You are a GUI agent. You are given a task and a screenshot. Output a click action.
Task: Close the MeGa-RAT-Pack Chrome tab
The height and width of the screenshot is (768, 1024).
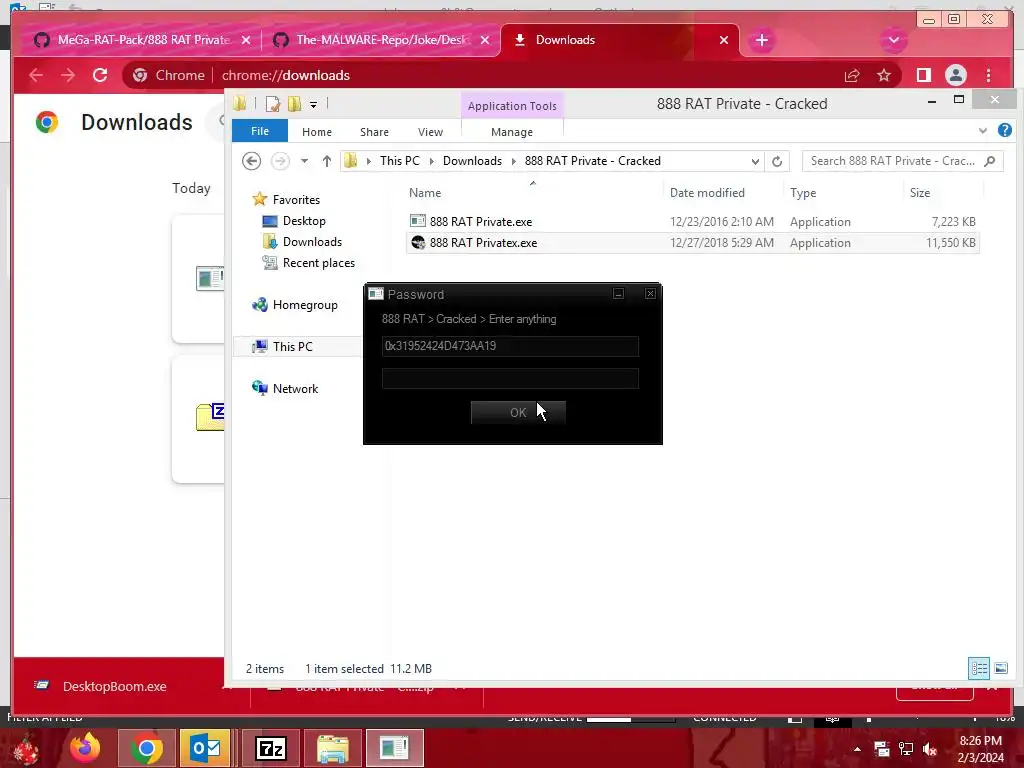[246, 40]
